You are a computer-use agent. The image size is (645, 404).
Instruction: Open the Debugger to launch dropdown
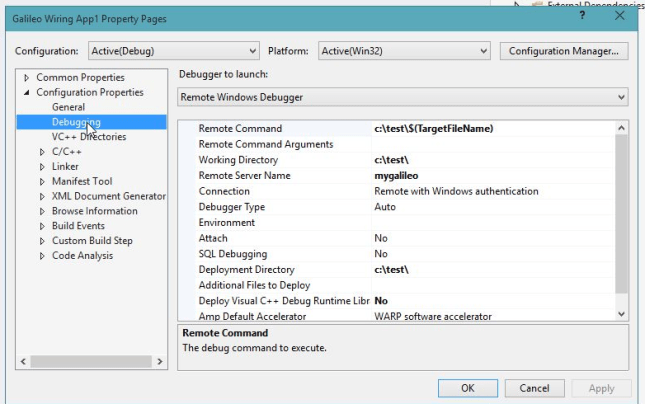point(402,97)
